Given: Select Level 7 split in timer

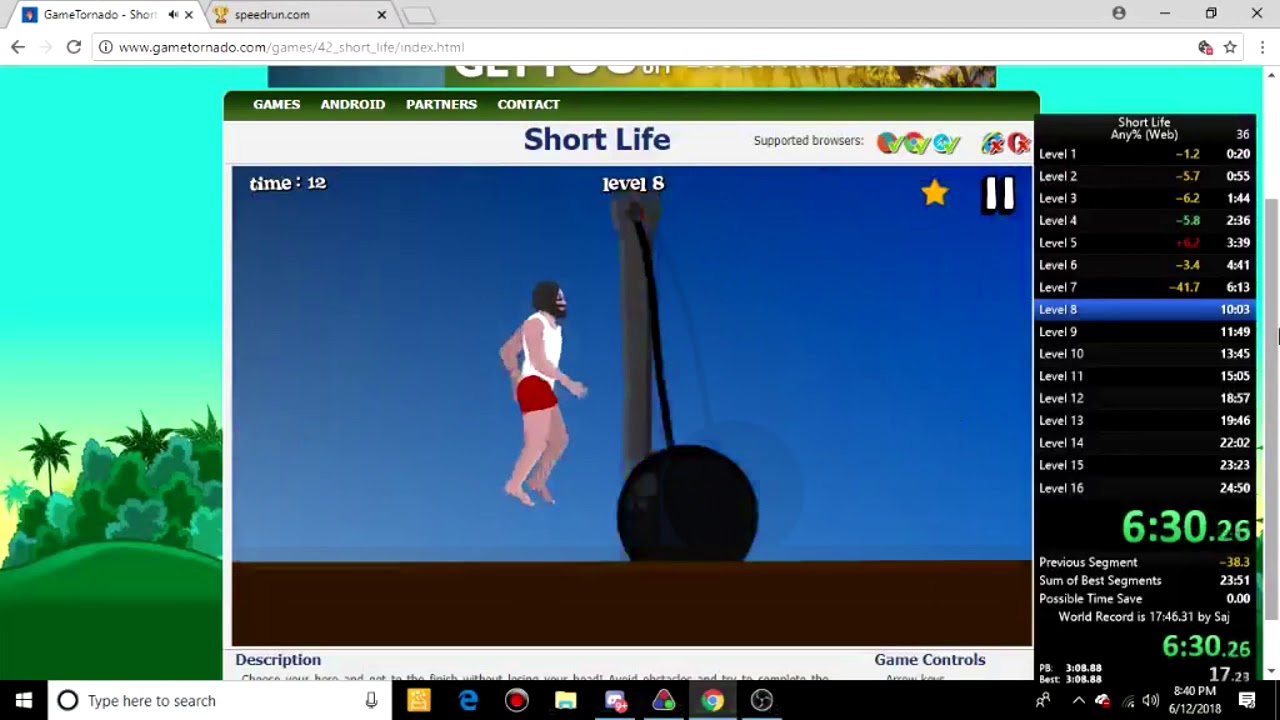Looking at the screenshot, I should point(1144,287).
